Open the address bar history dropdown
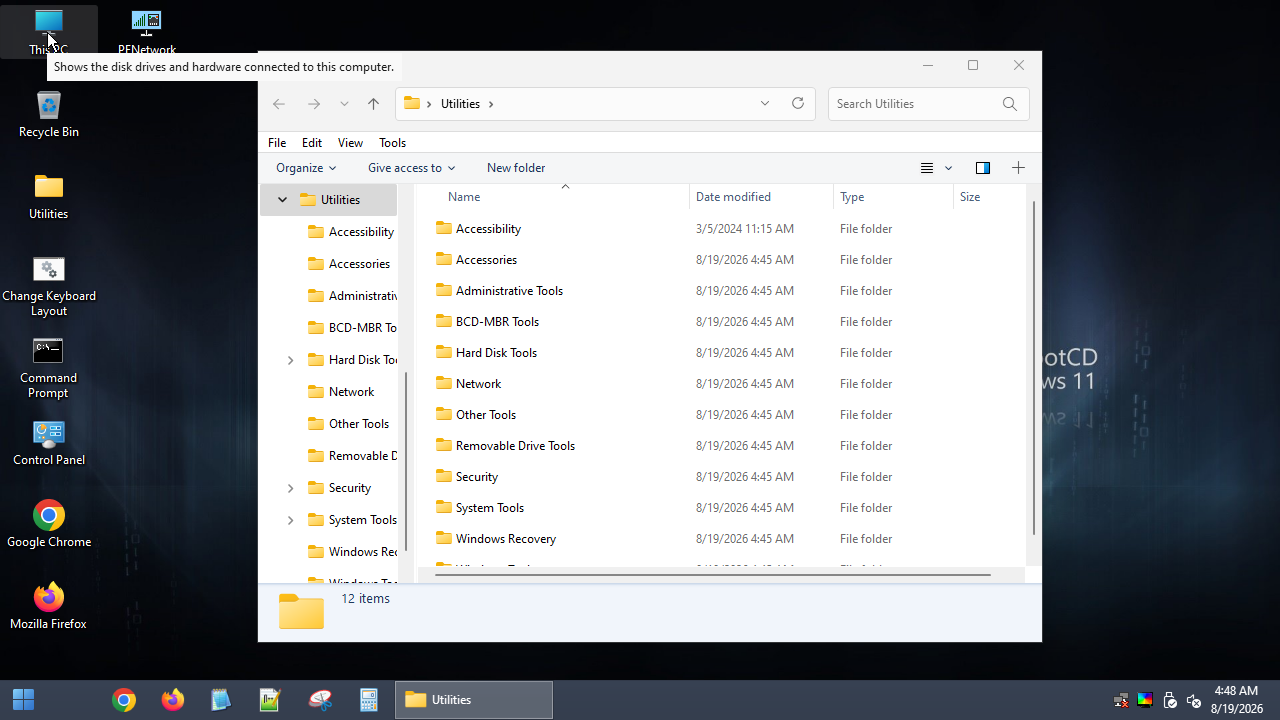 (x=765, y=104)
